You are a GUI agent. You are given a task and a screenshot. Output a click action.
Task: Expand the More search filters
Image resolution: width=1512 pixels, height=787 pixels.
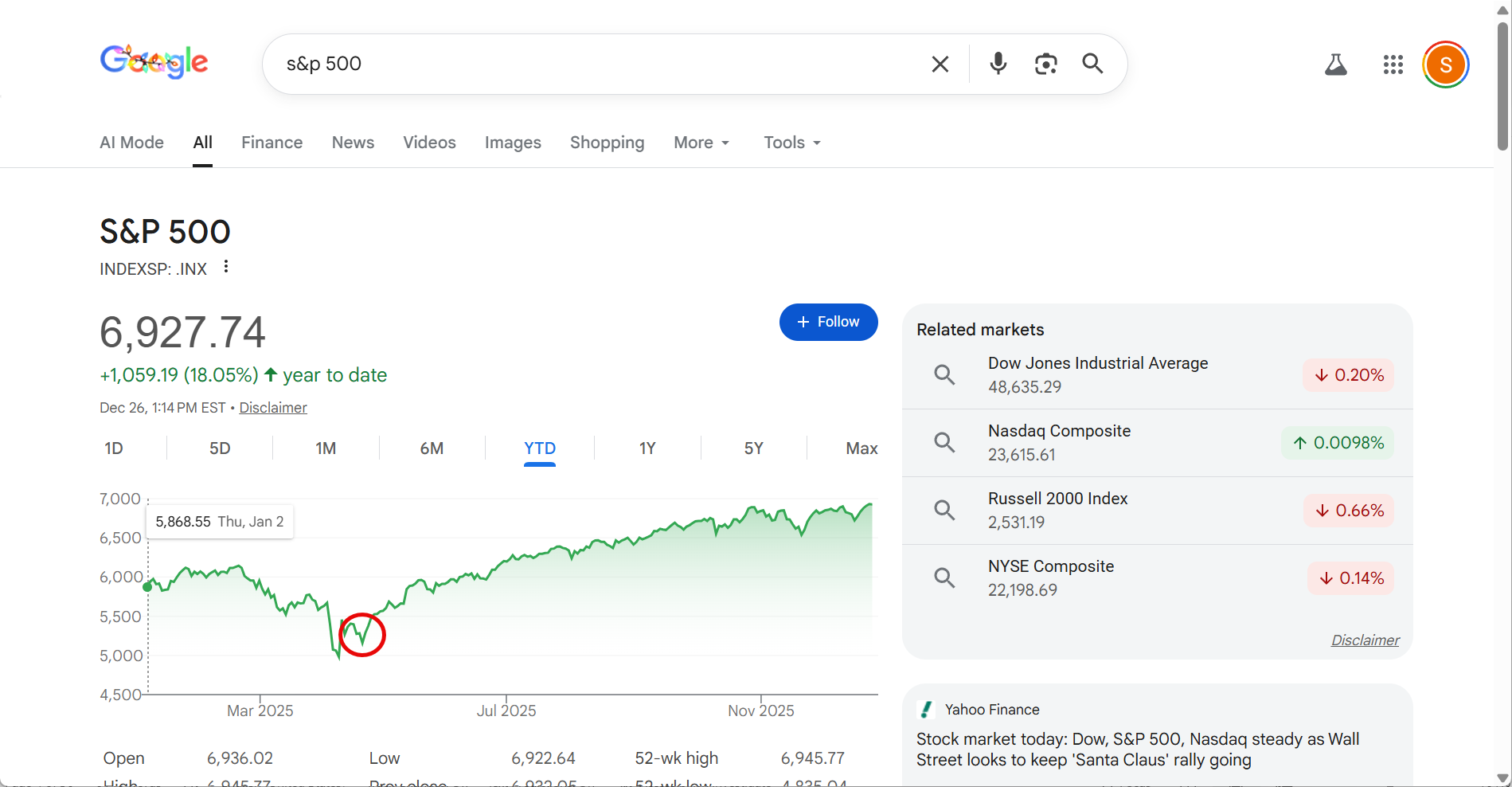coord(701,143)
